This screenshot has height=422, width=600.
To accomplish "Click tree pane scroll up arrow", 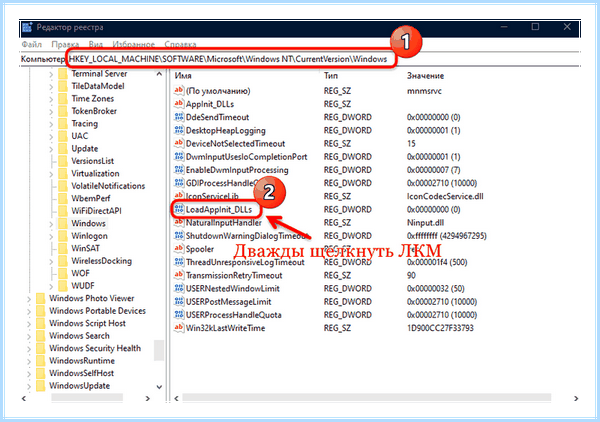I will [x=159, y=74].
